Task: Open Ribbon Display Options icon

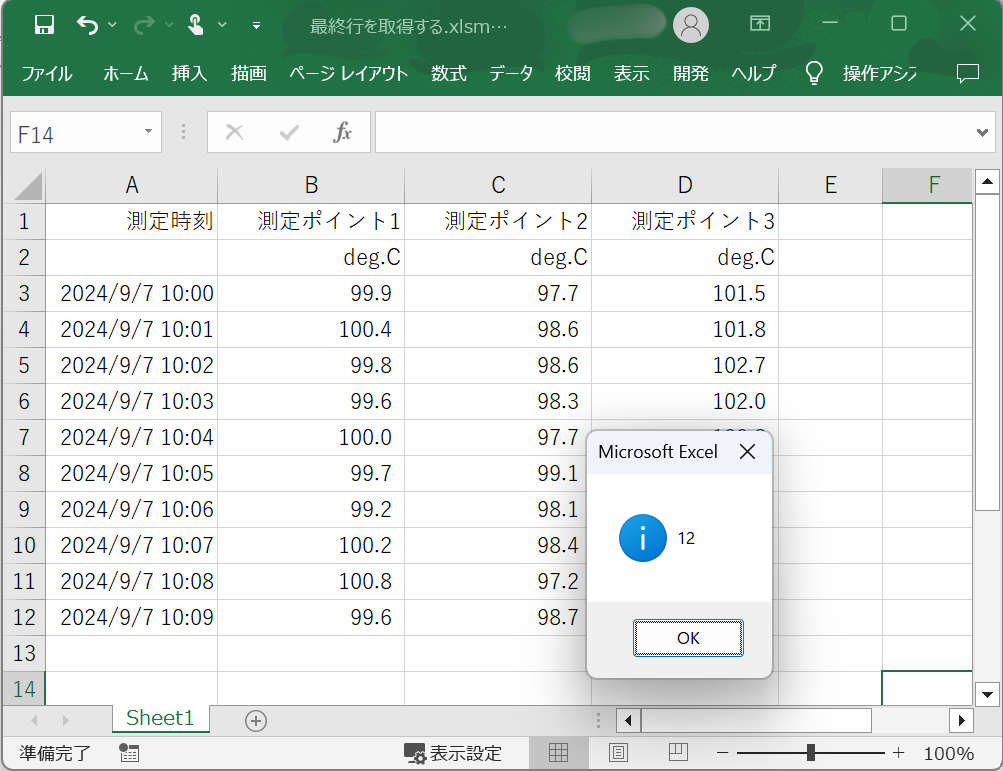Action: (760, 24)
